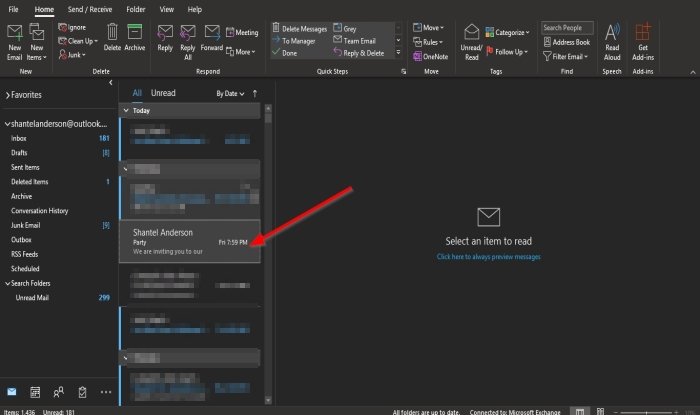Delete the selected message

[112, 38]
